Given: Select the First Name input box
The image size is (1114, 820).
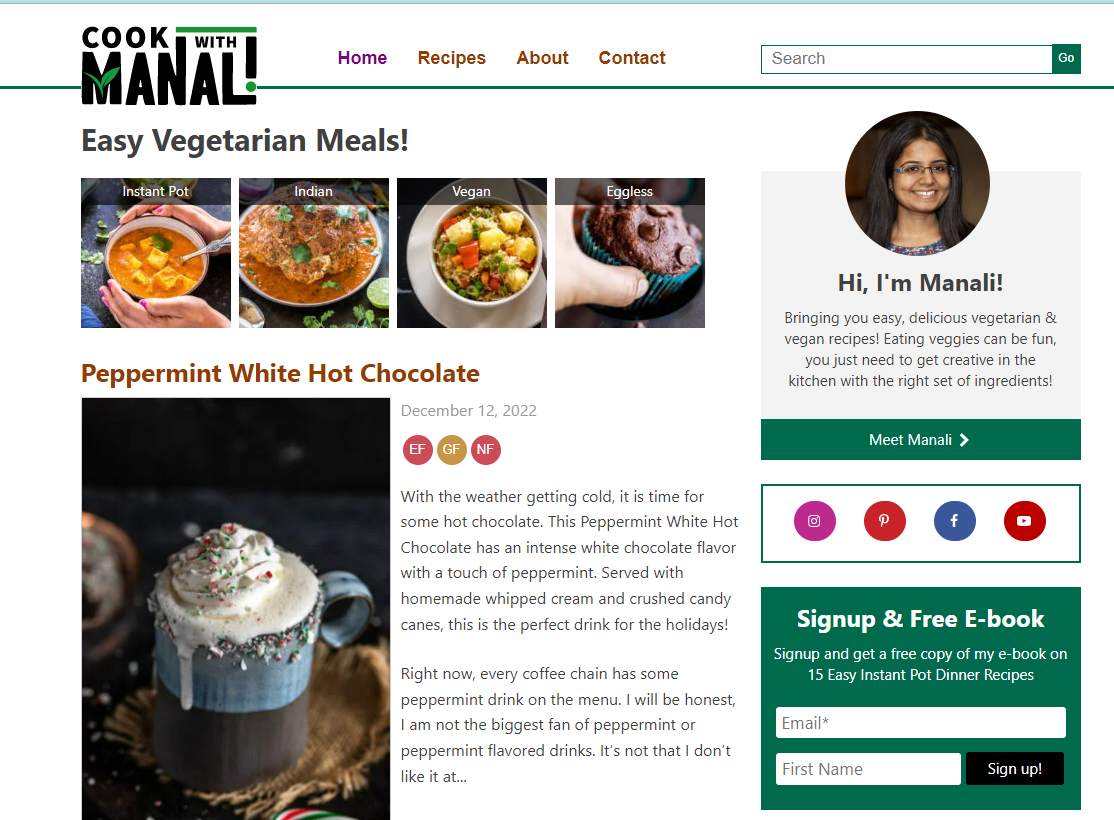Looking at the screenshot, I should tap(868, 769).
